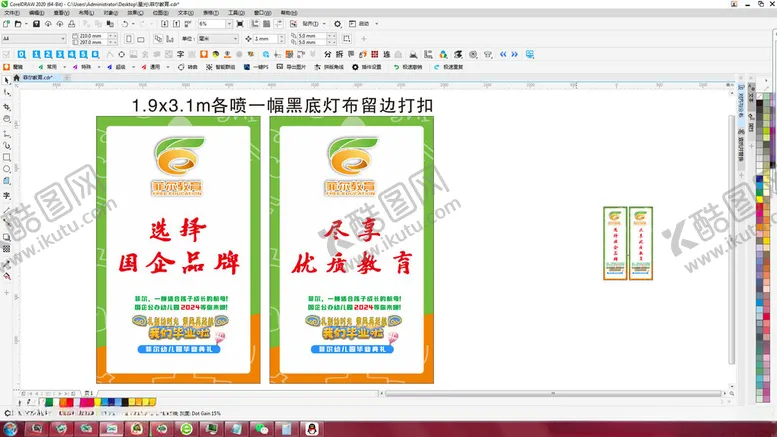Expand the 通用 plugin dropdown
This screenshot has height=437, width=777.
pyautogui.click(x=168, y=67)
